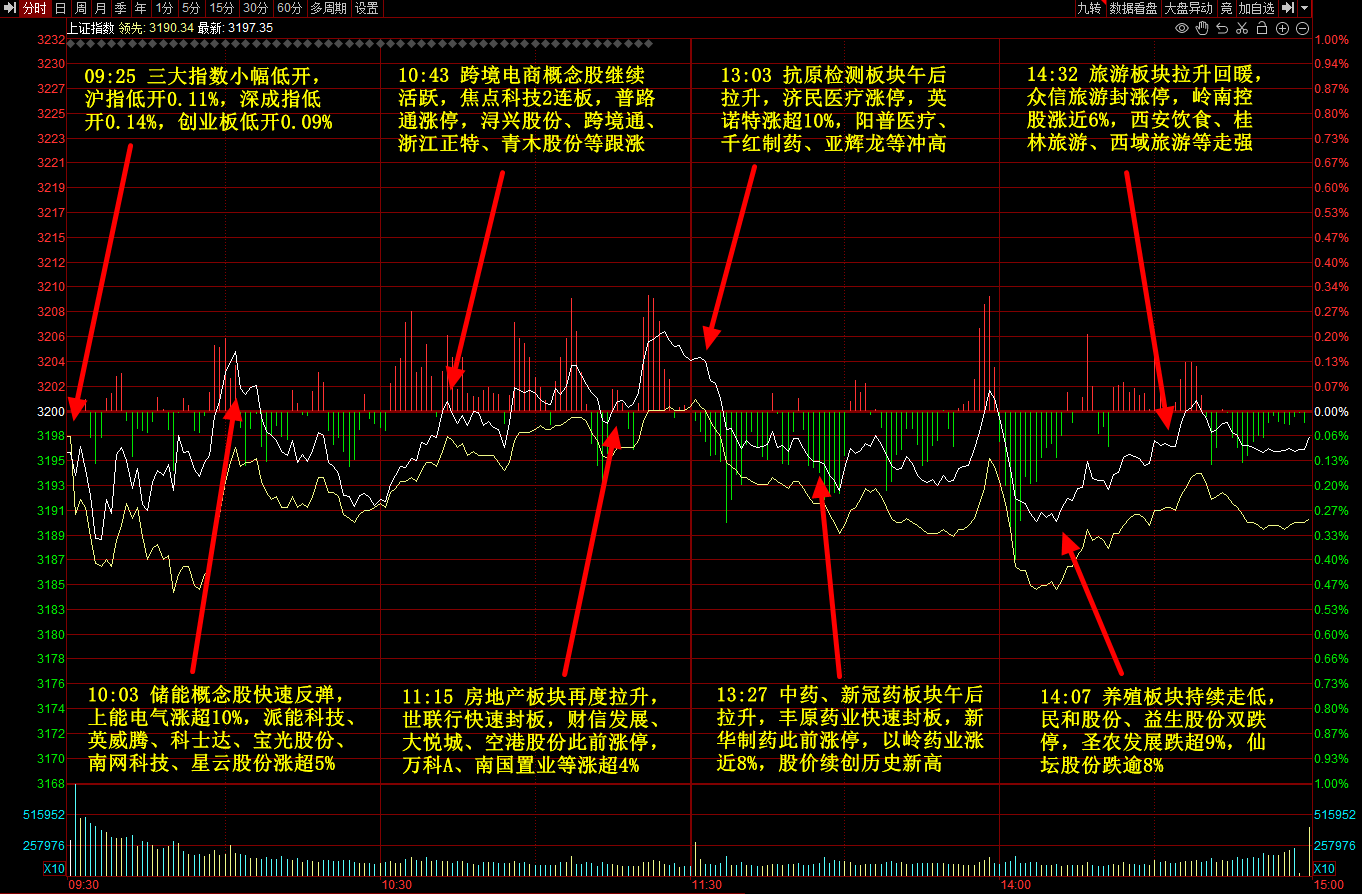The width and height of the screenshot is (1362, 894).
Task: Click the X10 volume scale label at bottom-left
Action: [x=53, y=868]
